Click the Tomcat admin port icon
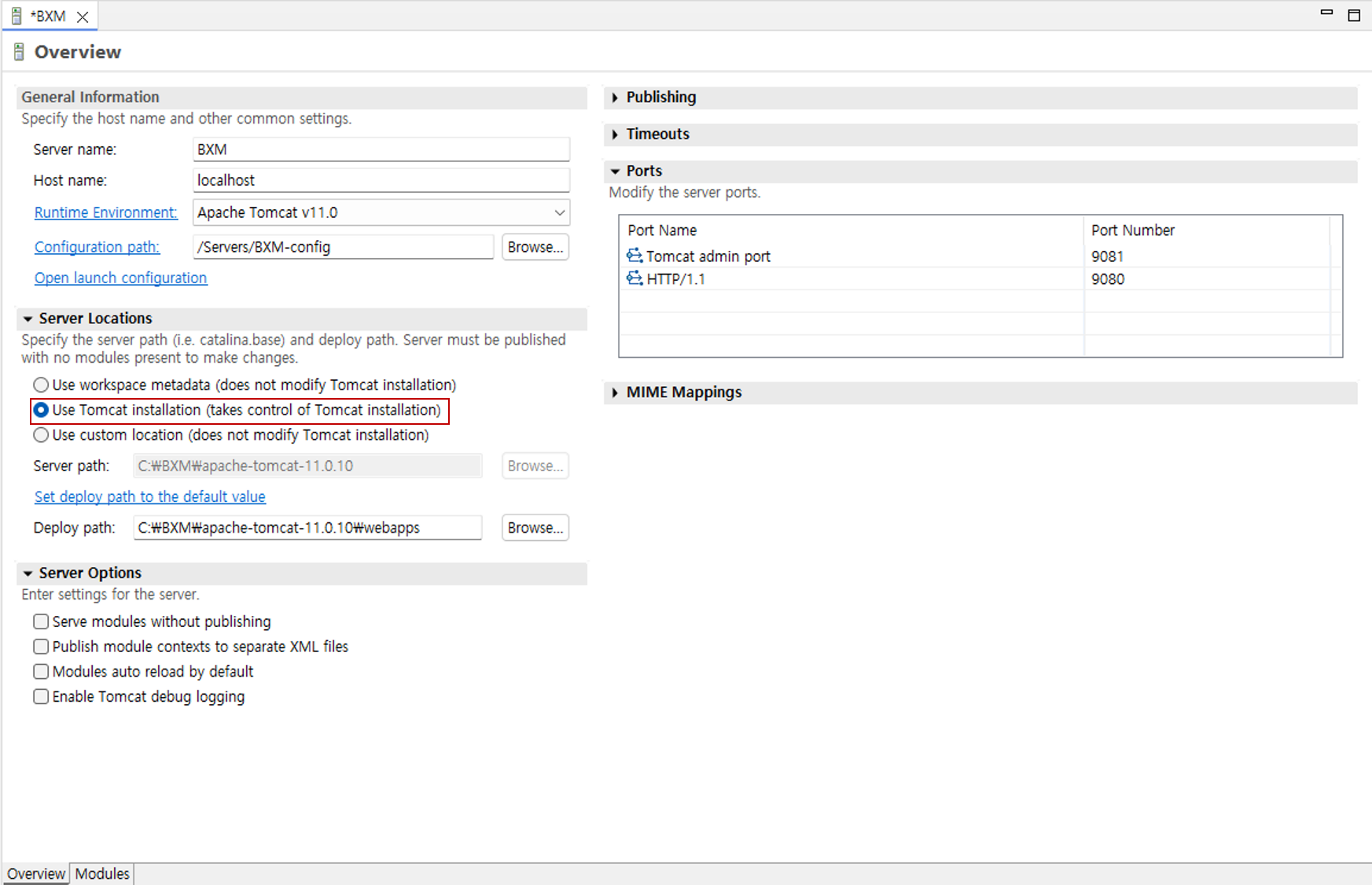 [634, 256]
